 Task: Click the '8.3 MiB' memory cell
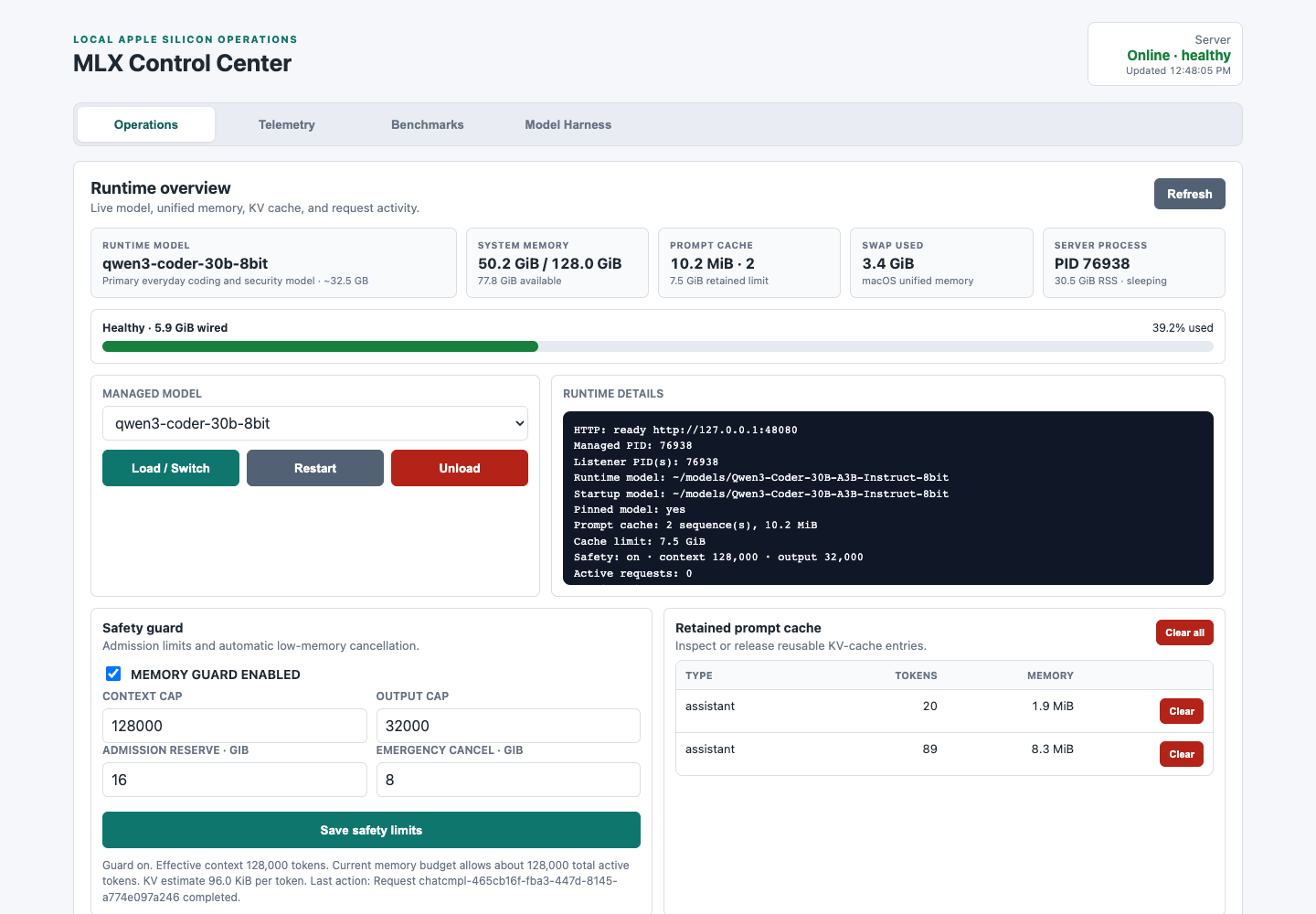[1053, 749]
